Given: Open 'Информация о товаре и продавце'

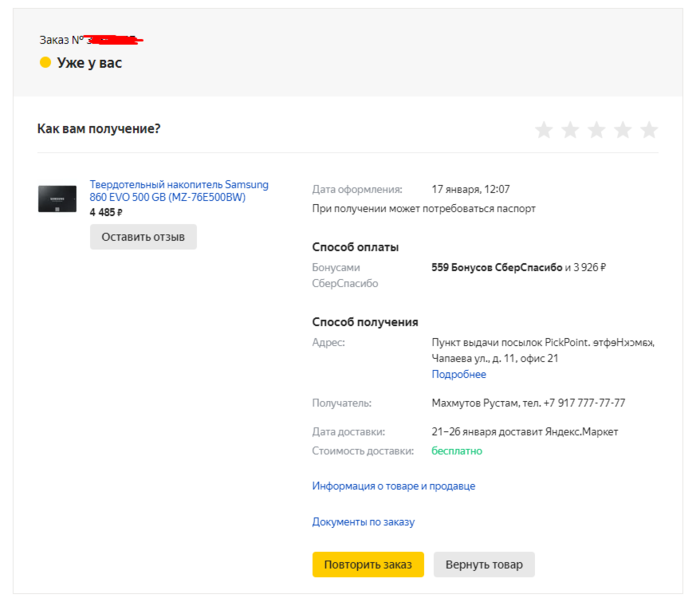Looking at the screenshot, I should (x=393, y=486).
